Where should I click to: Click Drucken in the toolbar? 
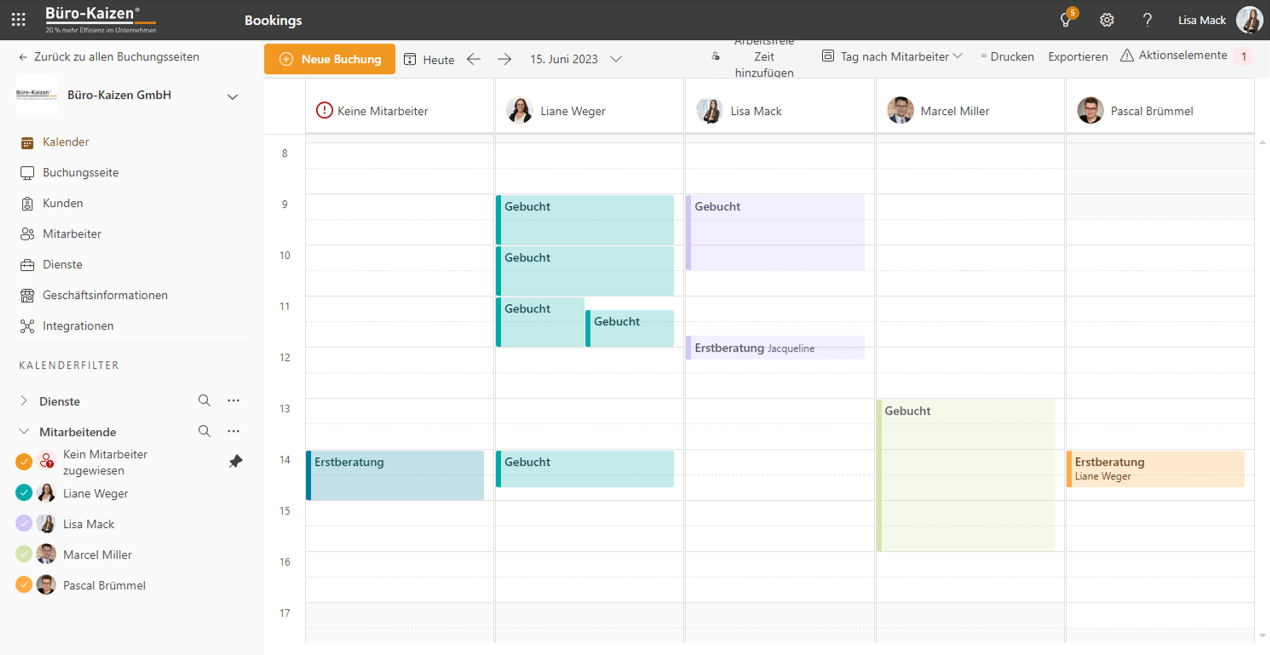tap(1007, 57)
